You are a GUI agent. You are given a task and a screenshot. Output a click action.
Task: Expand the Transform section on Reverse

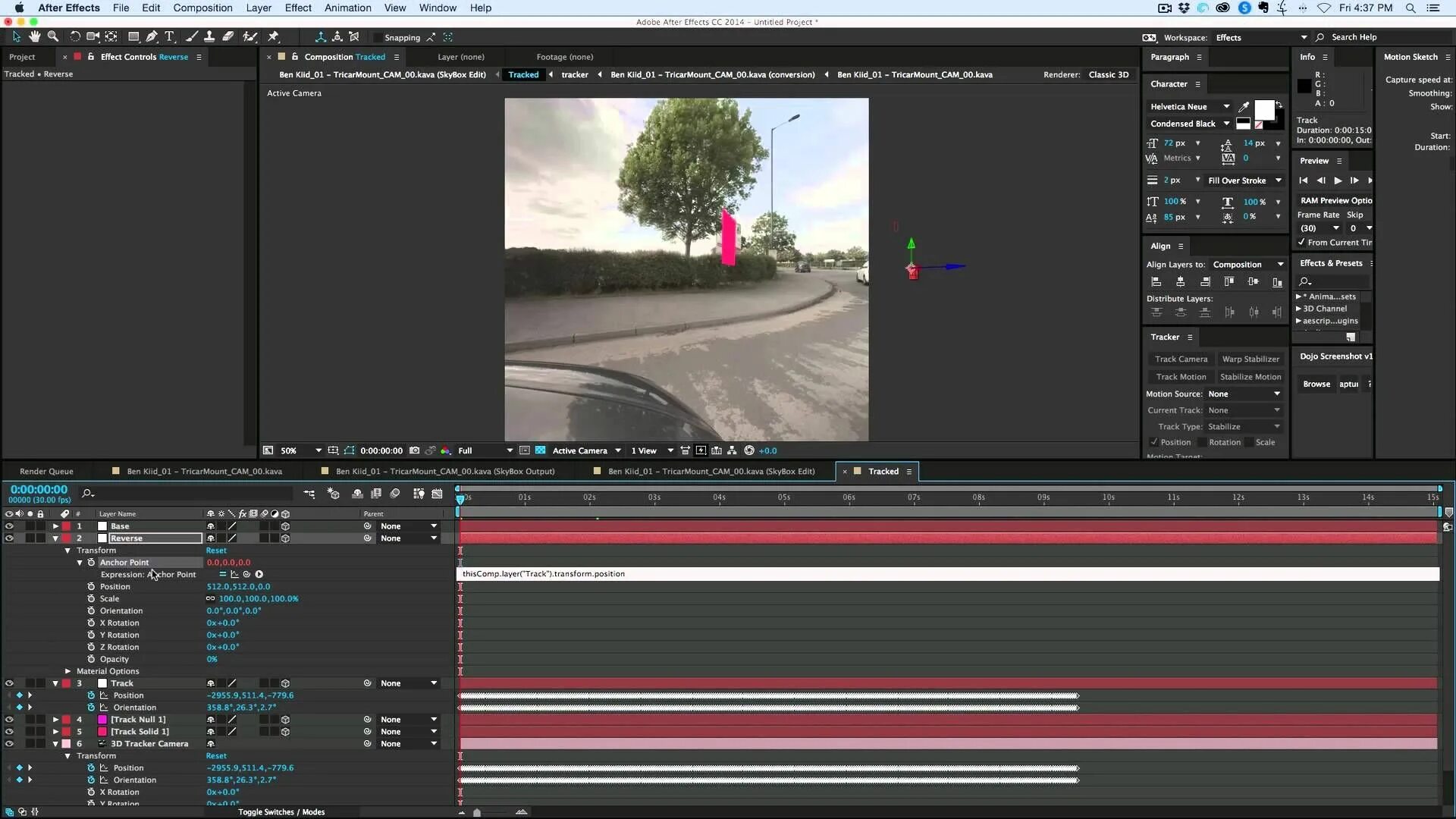click(68, 550)
